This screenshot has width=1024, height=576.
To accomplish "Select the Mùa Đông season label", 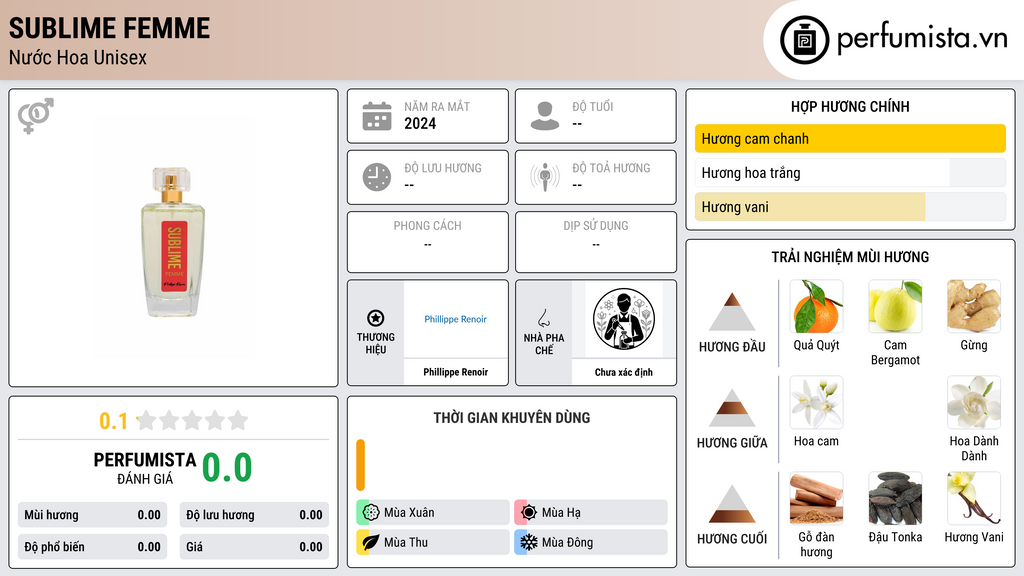I will pyautogui.click(x=567, y=542).
